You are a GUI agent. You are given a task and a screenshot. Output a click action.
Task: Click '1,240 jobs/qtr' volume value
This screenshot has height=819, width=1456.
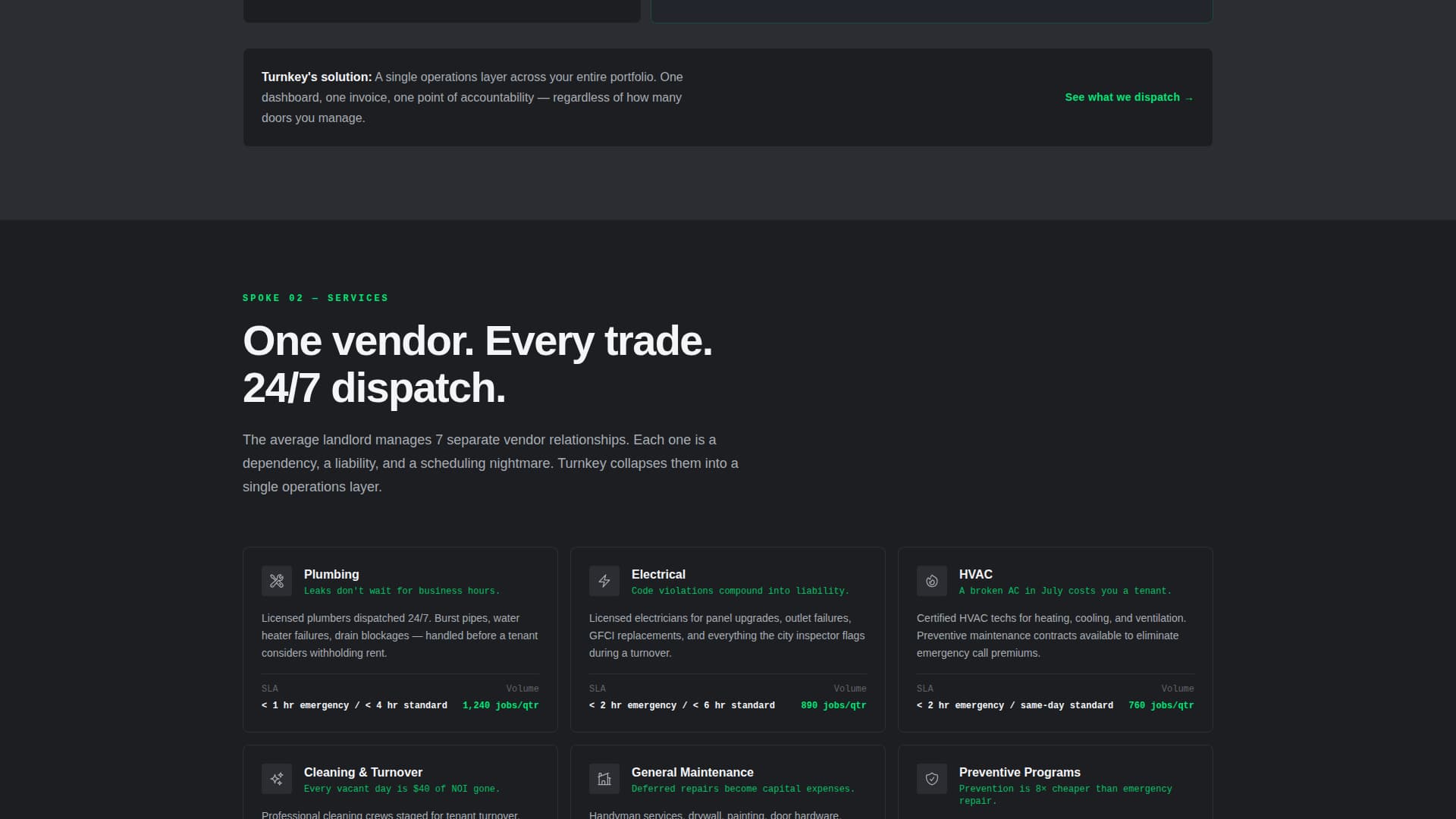coord(500,705)
